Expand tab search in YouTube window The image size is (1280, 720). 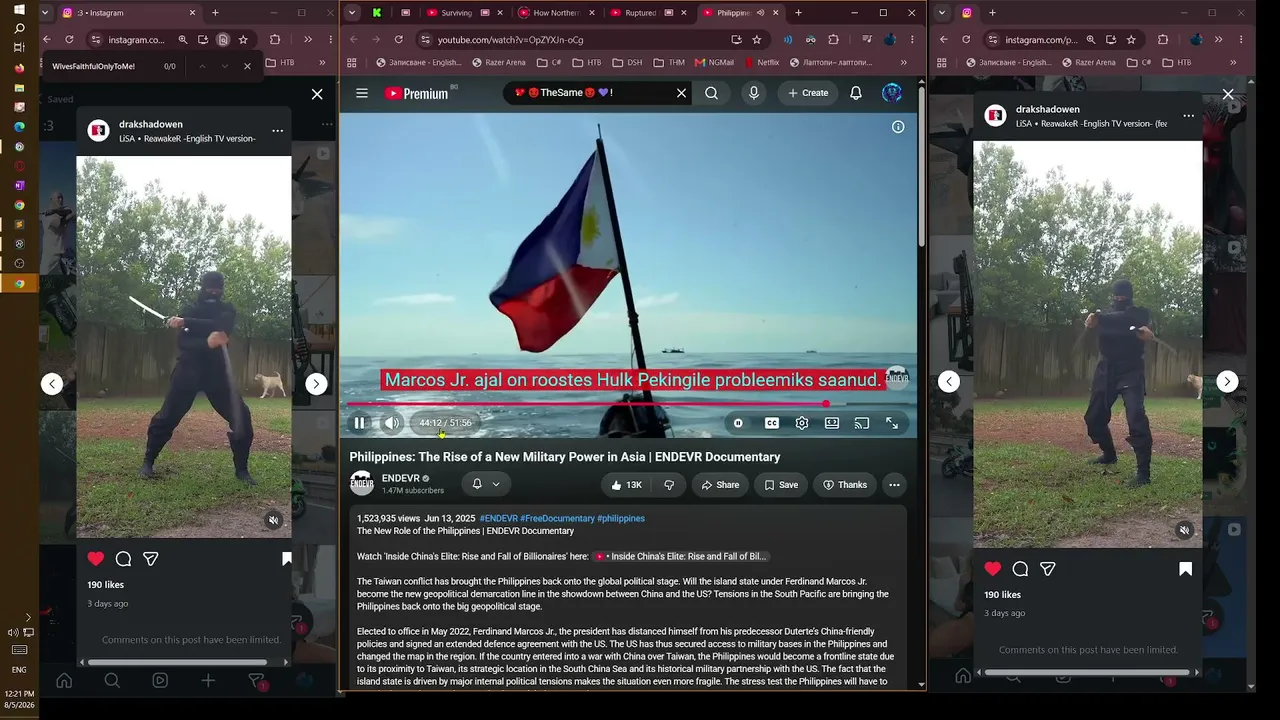tap(350, 13)
